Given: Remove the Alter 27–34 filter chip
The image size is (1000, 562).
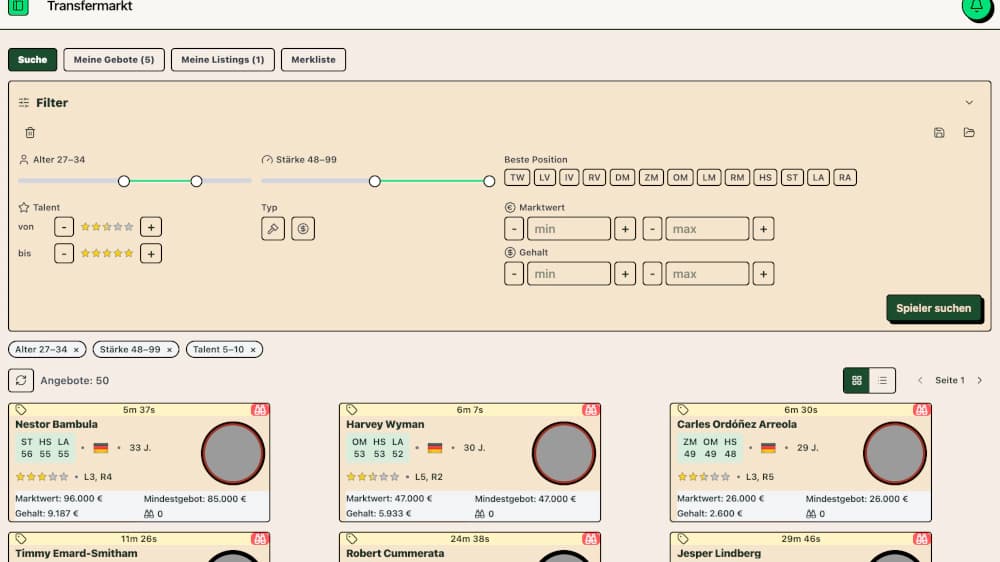Looking at the screenshot, I should point(77,350).
